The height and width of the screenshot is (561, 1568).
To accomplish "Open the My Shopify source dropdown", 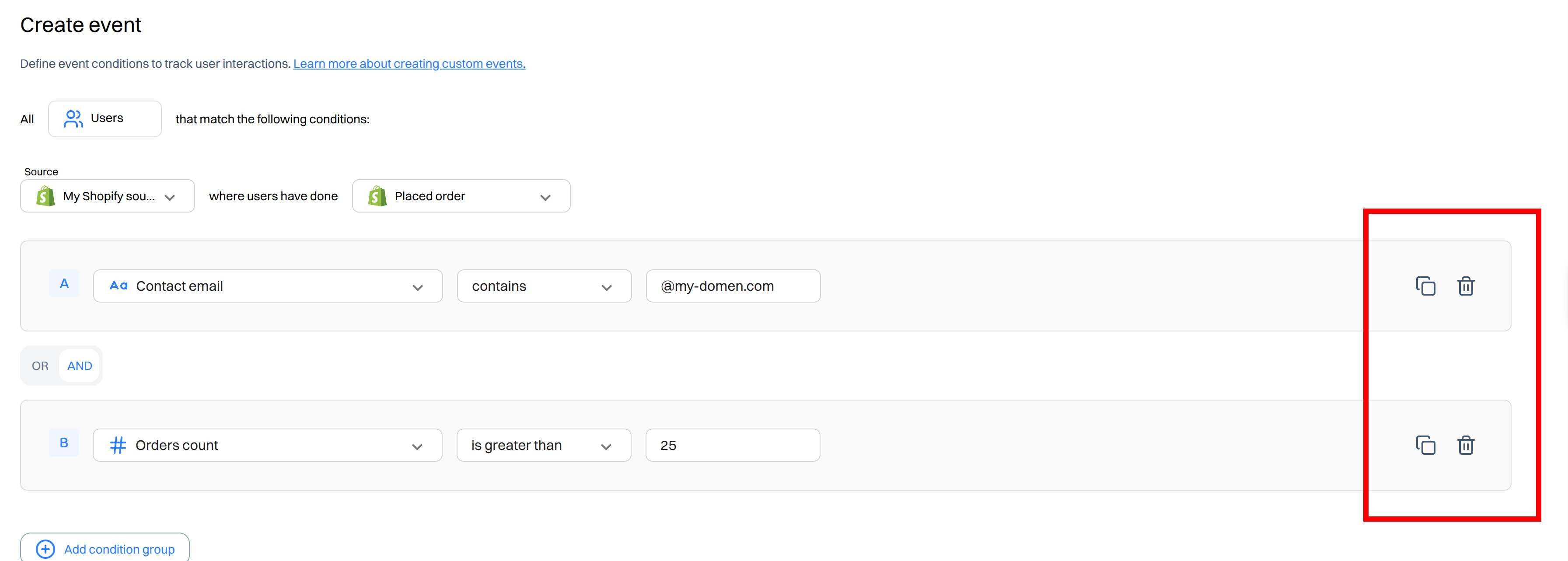I will [108, 196].
